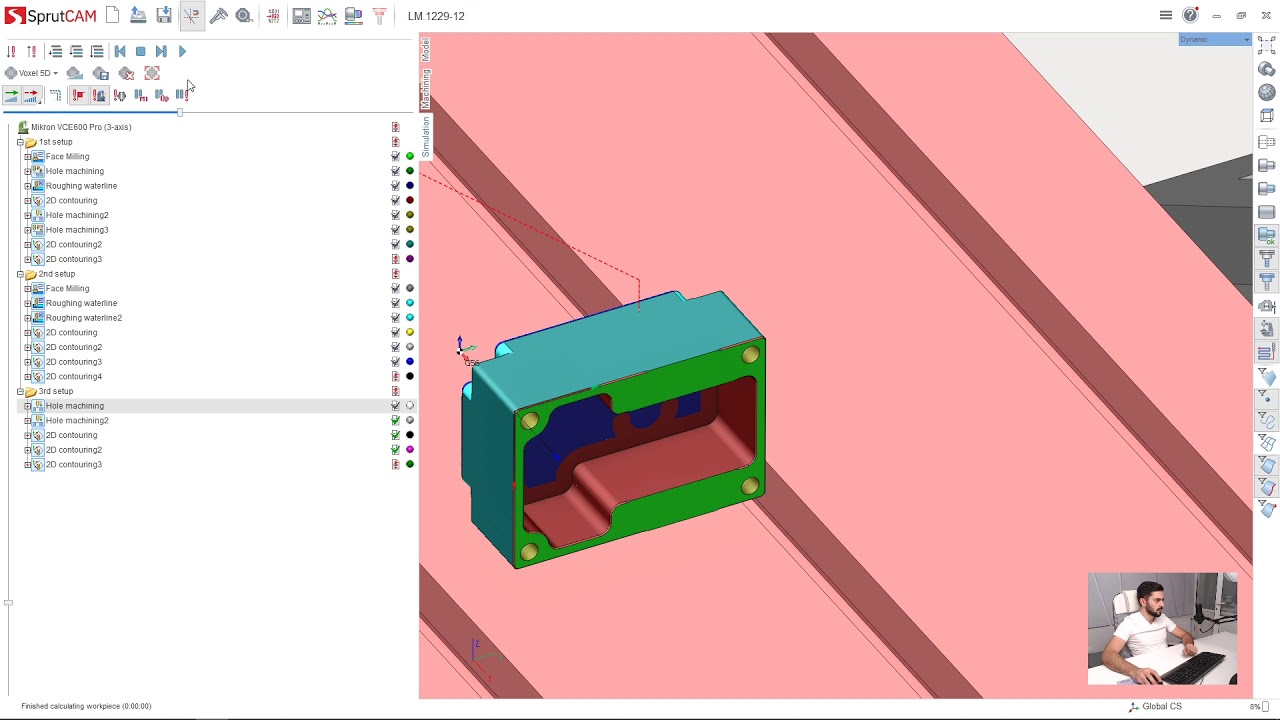This screenshot has width=1280, height=720.
Task: Select Hole machining2 in 1st setup
Action: pos(77,215)
